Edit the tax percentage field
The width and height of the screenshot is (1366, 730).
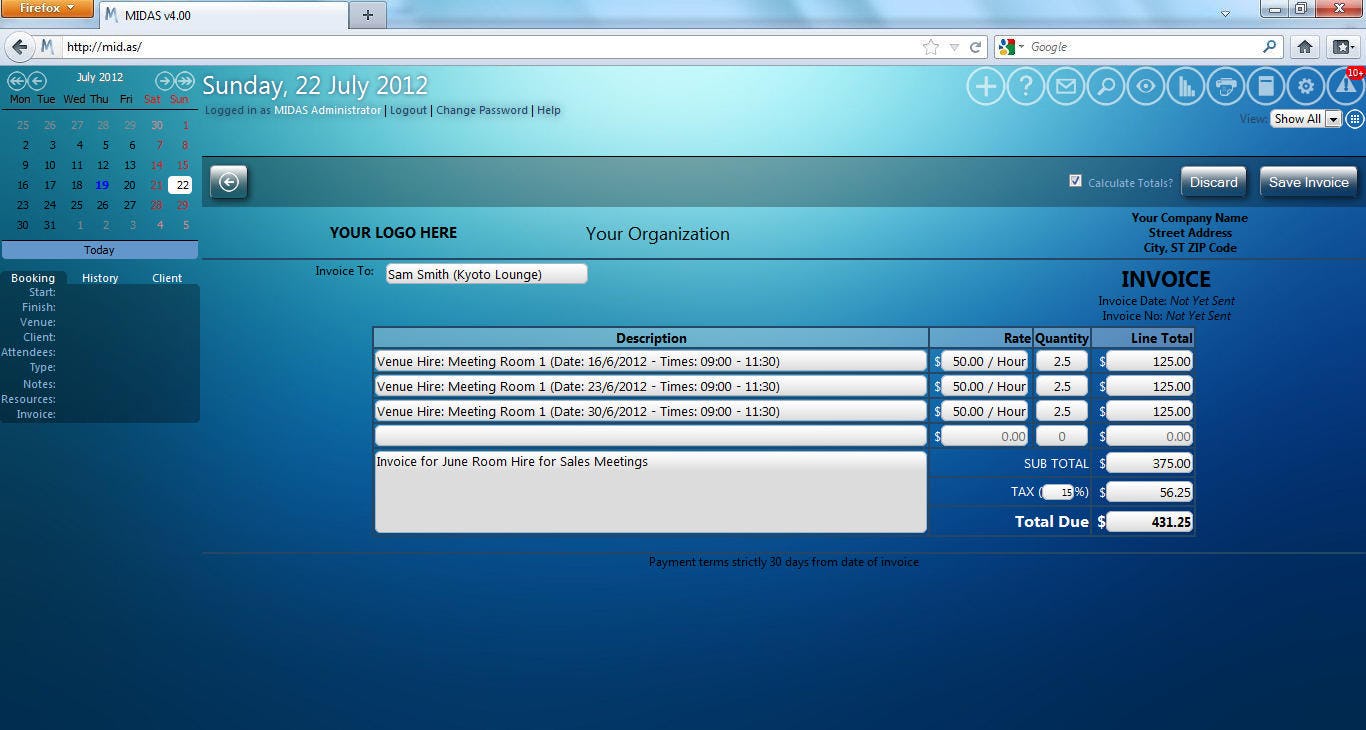tap(1060, 491)
